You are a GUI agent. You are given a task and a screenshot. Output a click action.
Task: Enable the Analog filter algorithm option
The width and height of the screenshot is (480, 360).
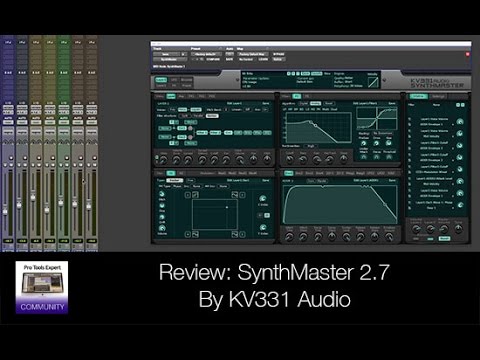[x=315, y=103]
